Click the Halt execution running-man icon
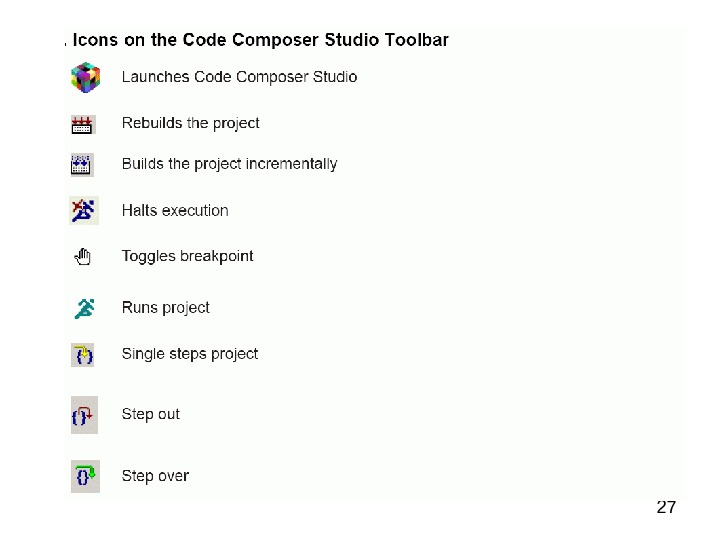Viewport: 720px width, 540px height. [x=84, y=210]
